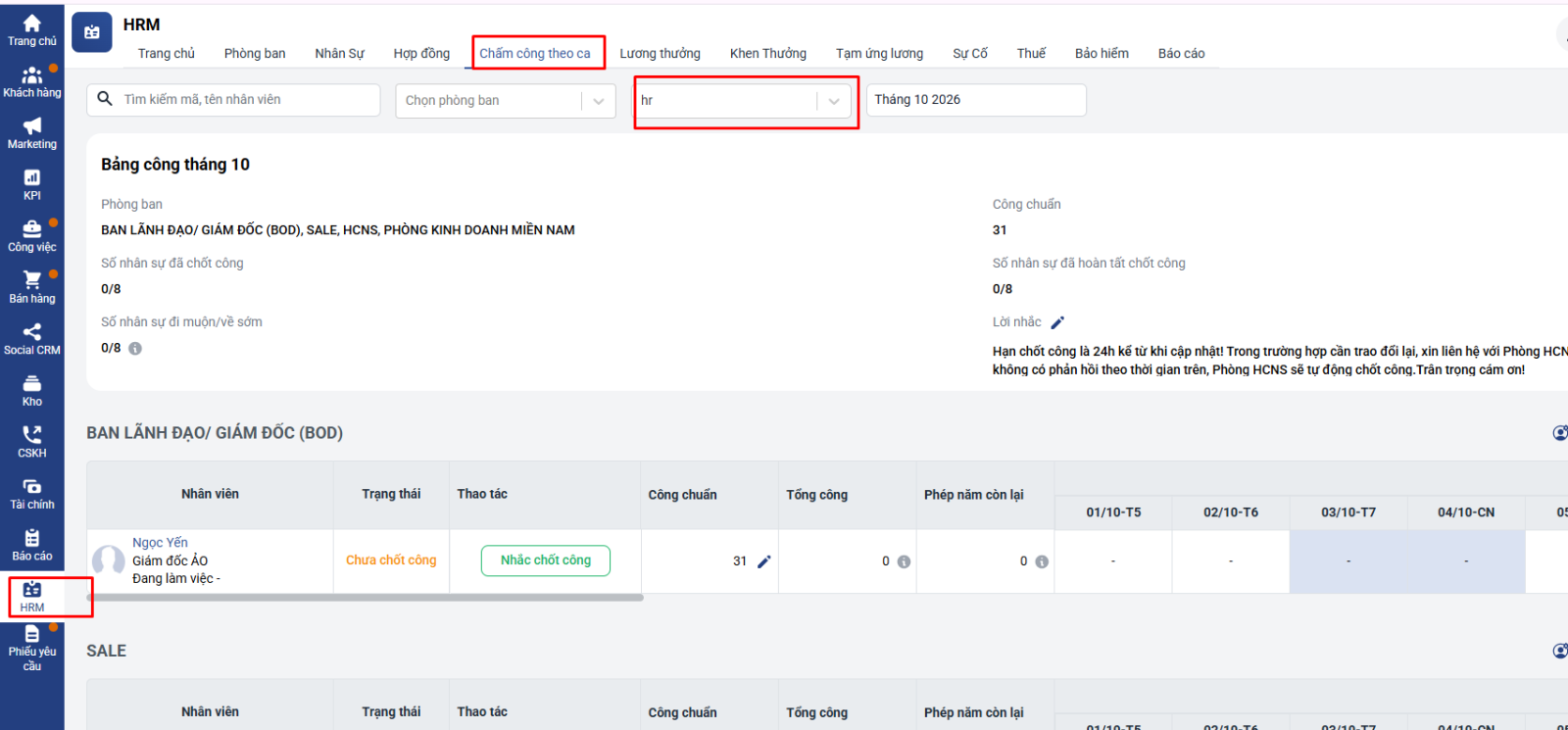The width and height of the screenshot is (1568, 730).
Task: Open the Tháng 10 2026 month picker
Action: 976,100
